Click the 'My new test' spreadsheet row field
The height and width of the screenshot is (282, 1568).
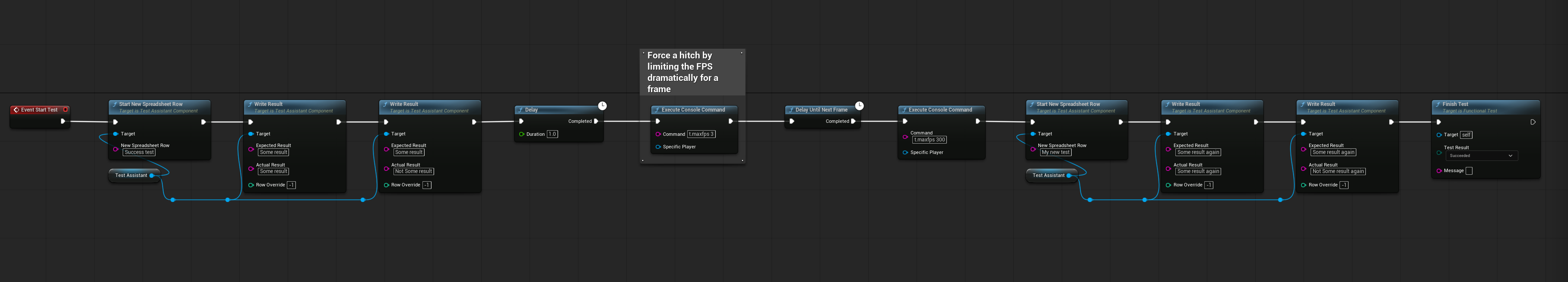[1055, 152]
